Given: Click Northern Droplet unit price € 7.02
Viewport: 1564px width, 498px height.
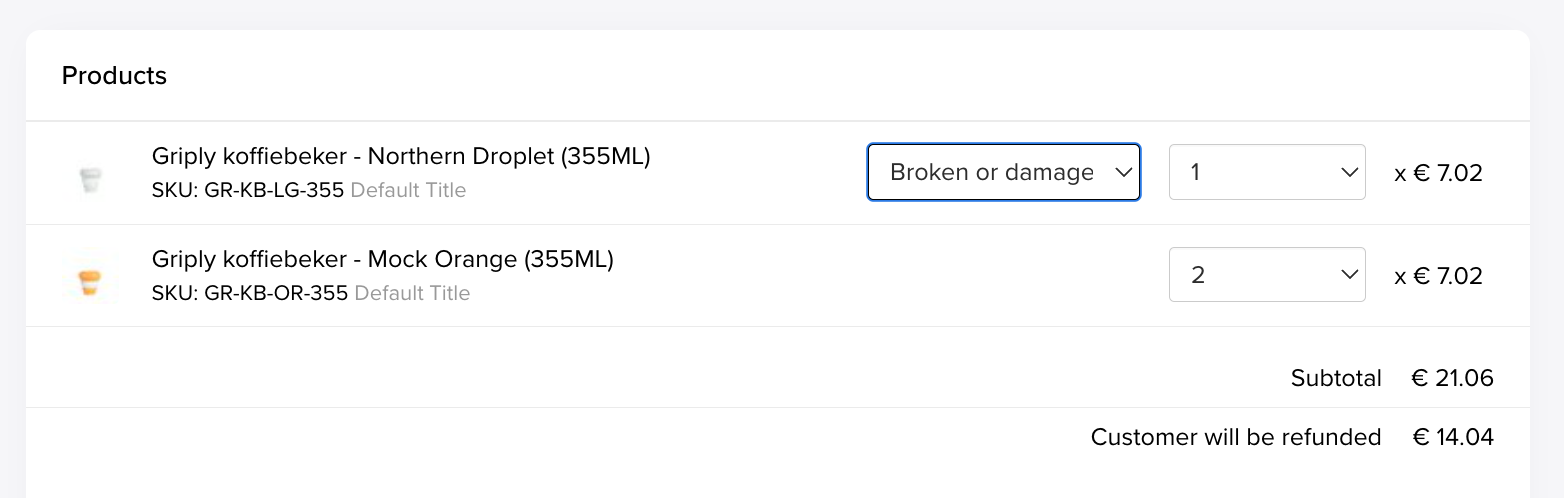Looking at the screenshot, I should [1438, 173].
